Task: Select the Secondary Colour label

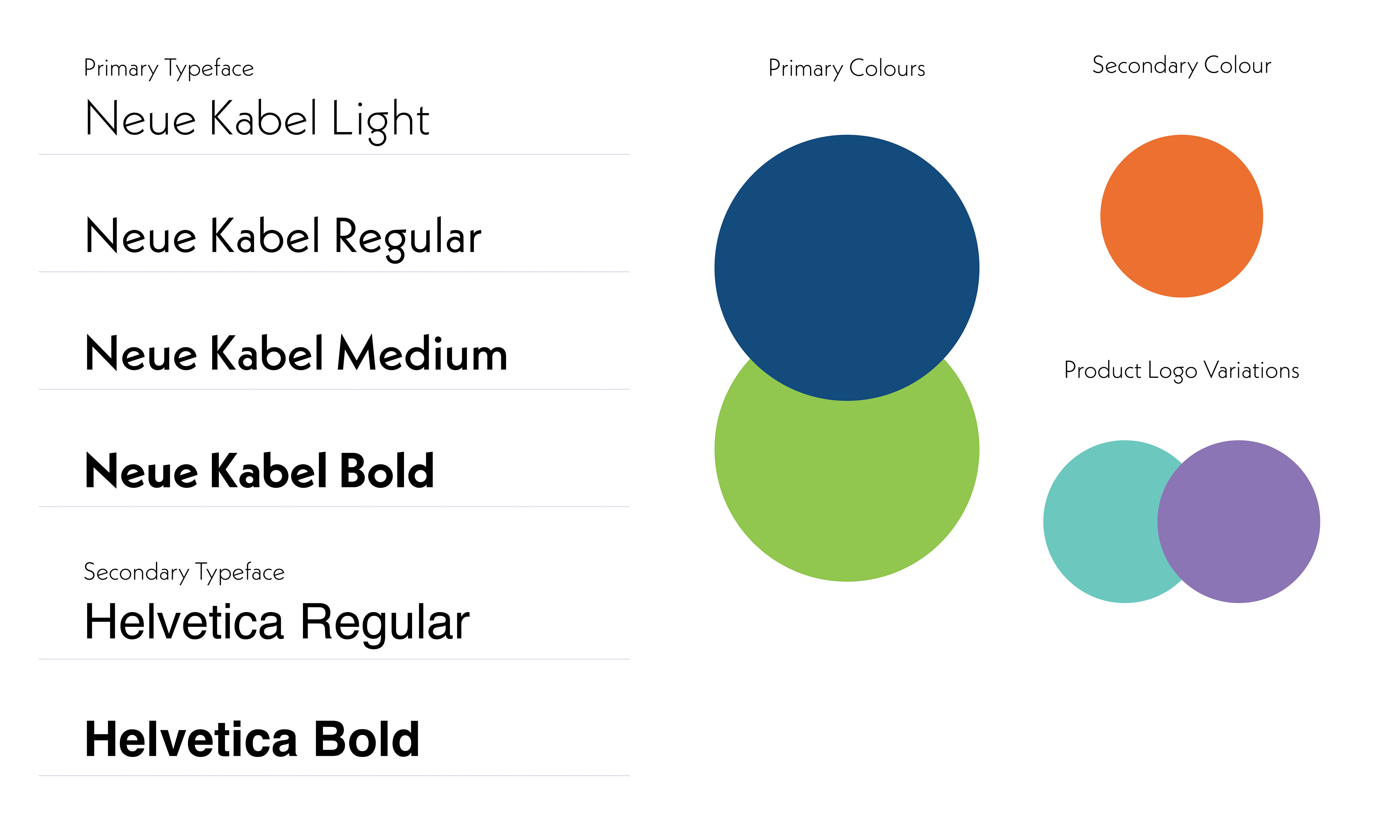Action: point(1182,66)
